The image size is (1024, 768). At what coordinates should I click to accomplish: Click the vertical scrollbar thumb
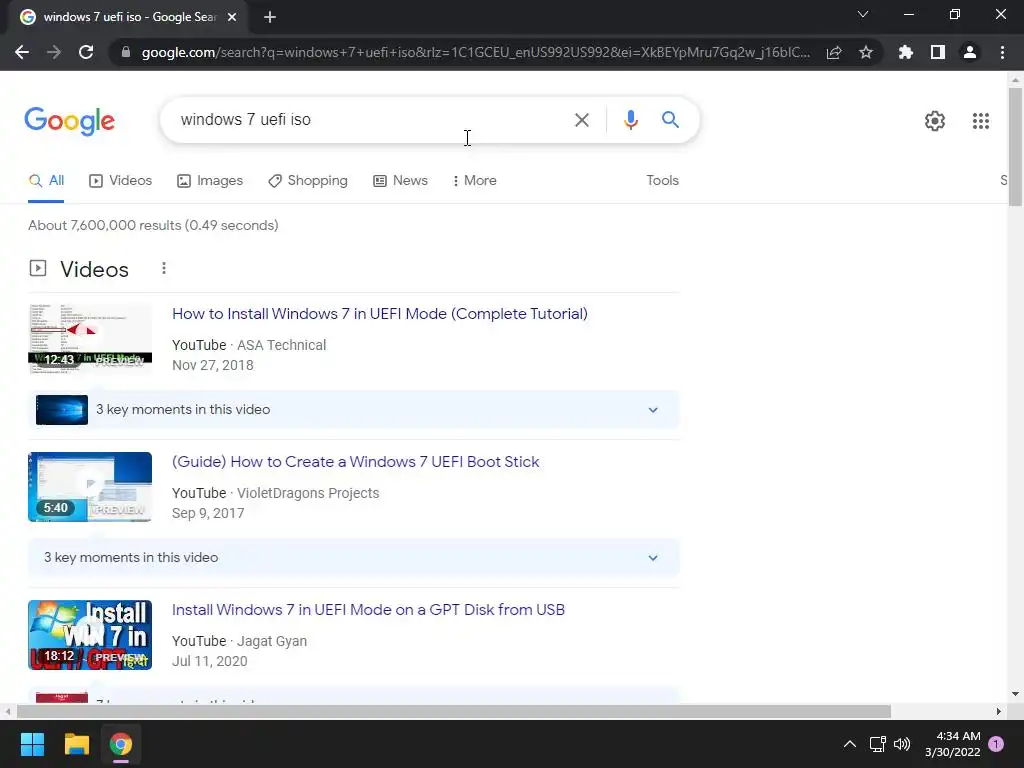(x=1015, y=146)
